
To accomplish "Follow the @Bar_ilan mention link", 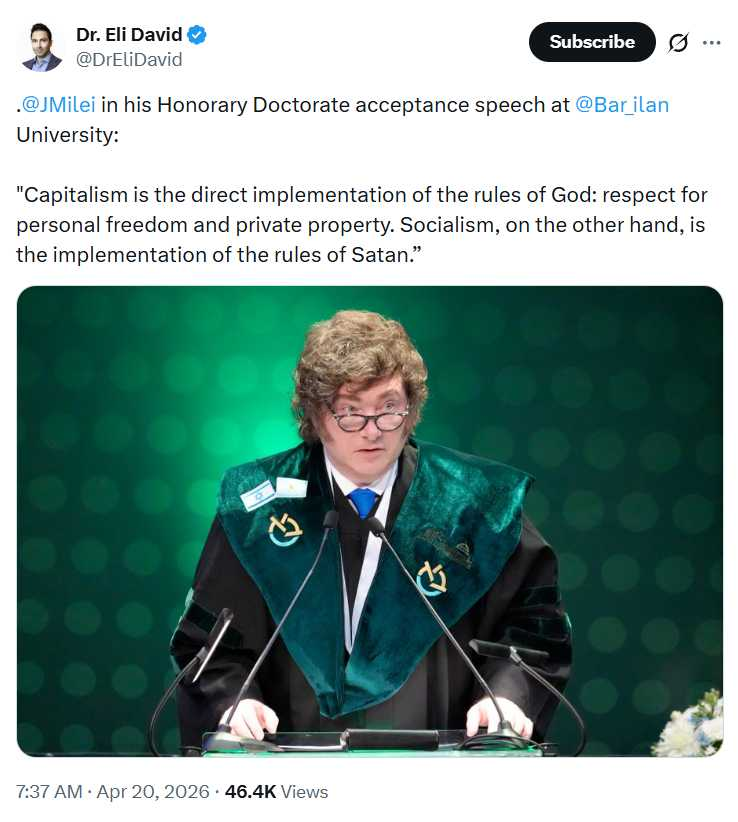I will coord(622,106).
